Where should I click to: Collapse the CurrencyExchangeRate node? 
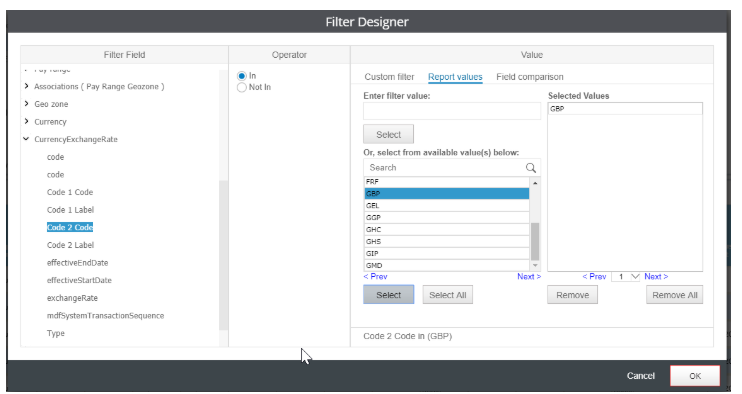click(x=26, y=139)
